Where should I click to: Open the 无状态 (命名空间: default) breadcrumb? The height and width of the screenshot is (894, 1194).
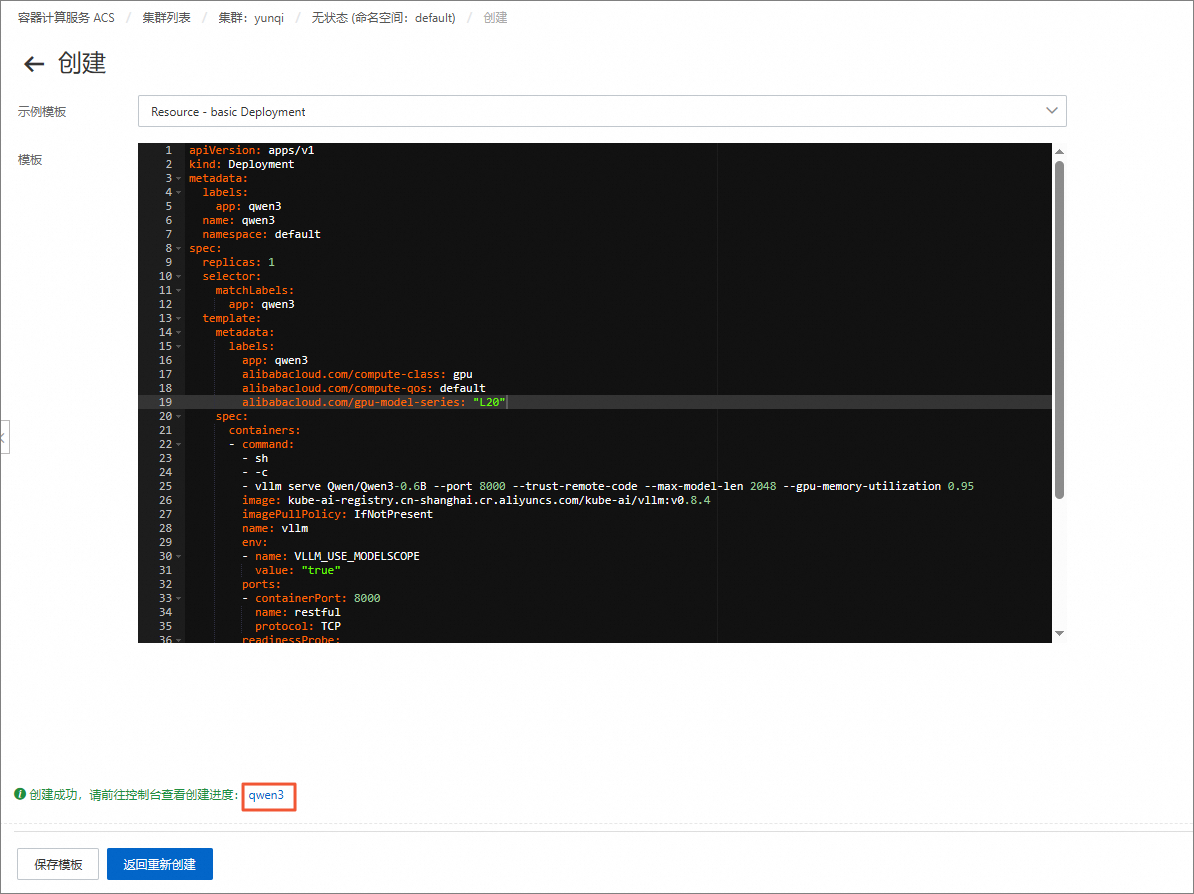coord(383,18)
